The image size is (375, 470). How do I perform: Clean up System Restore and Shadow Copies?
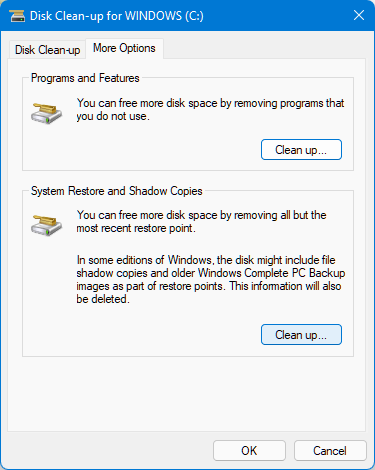click(301, 335)
